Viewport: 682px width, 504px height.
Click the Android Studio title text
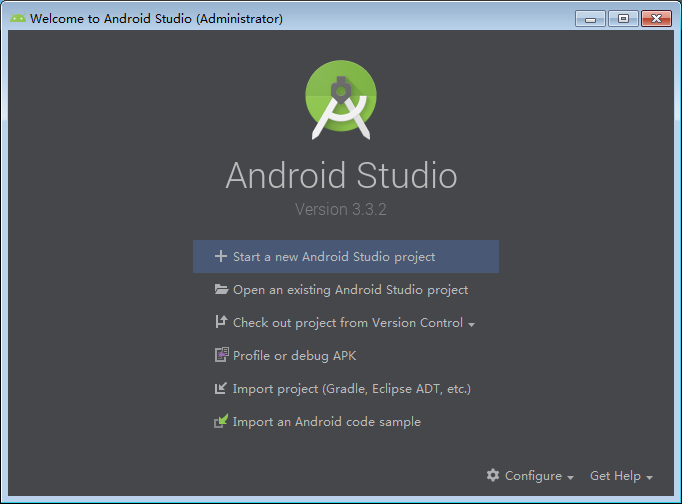pyautogui.click(x=341, y=176)
